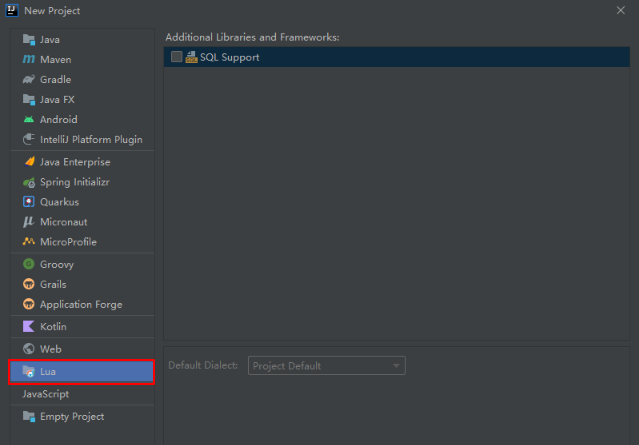Click the Java Enterprise icon

click(x=29, y=162)
